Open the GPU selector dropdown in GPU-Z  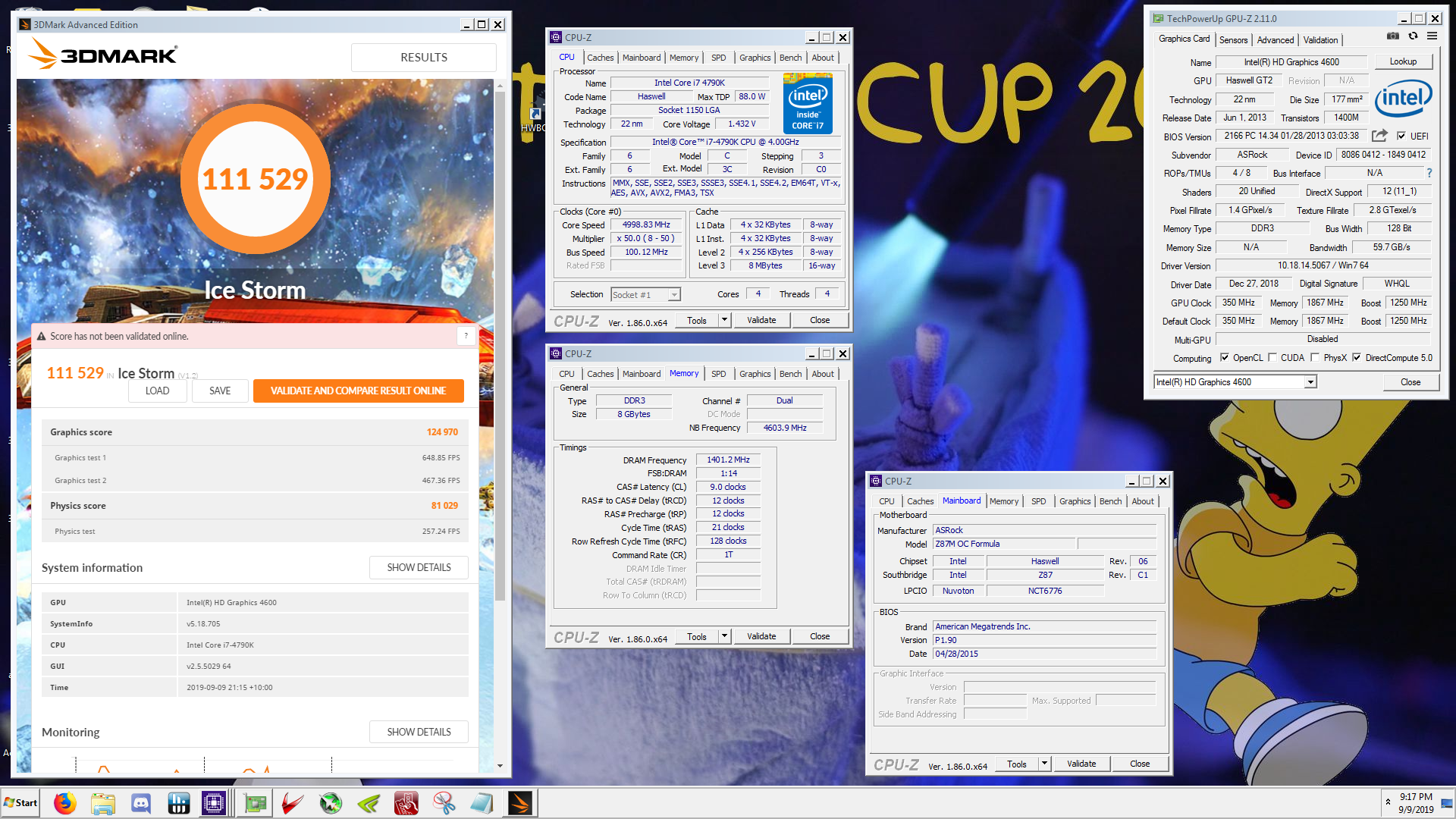1310,382
